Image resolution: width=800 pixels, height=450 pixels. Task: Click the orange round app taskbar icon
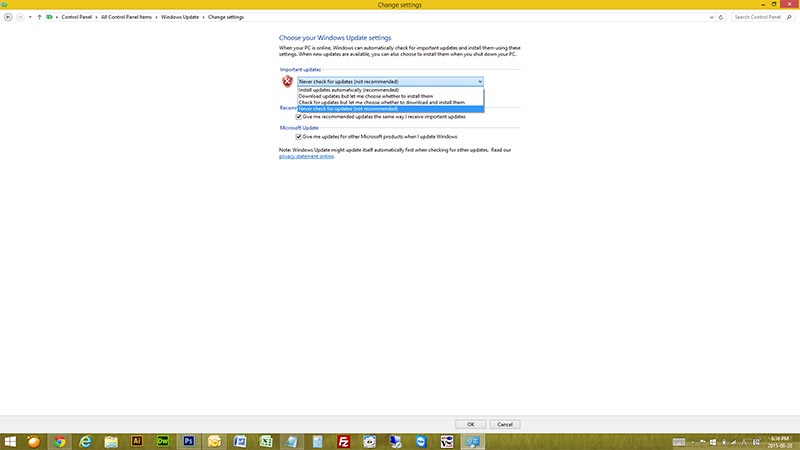click(34, 442)
